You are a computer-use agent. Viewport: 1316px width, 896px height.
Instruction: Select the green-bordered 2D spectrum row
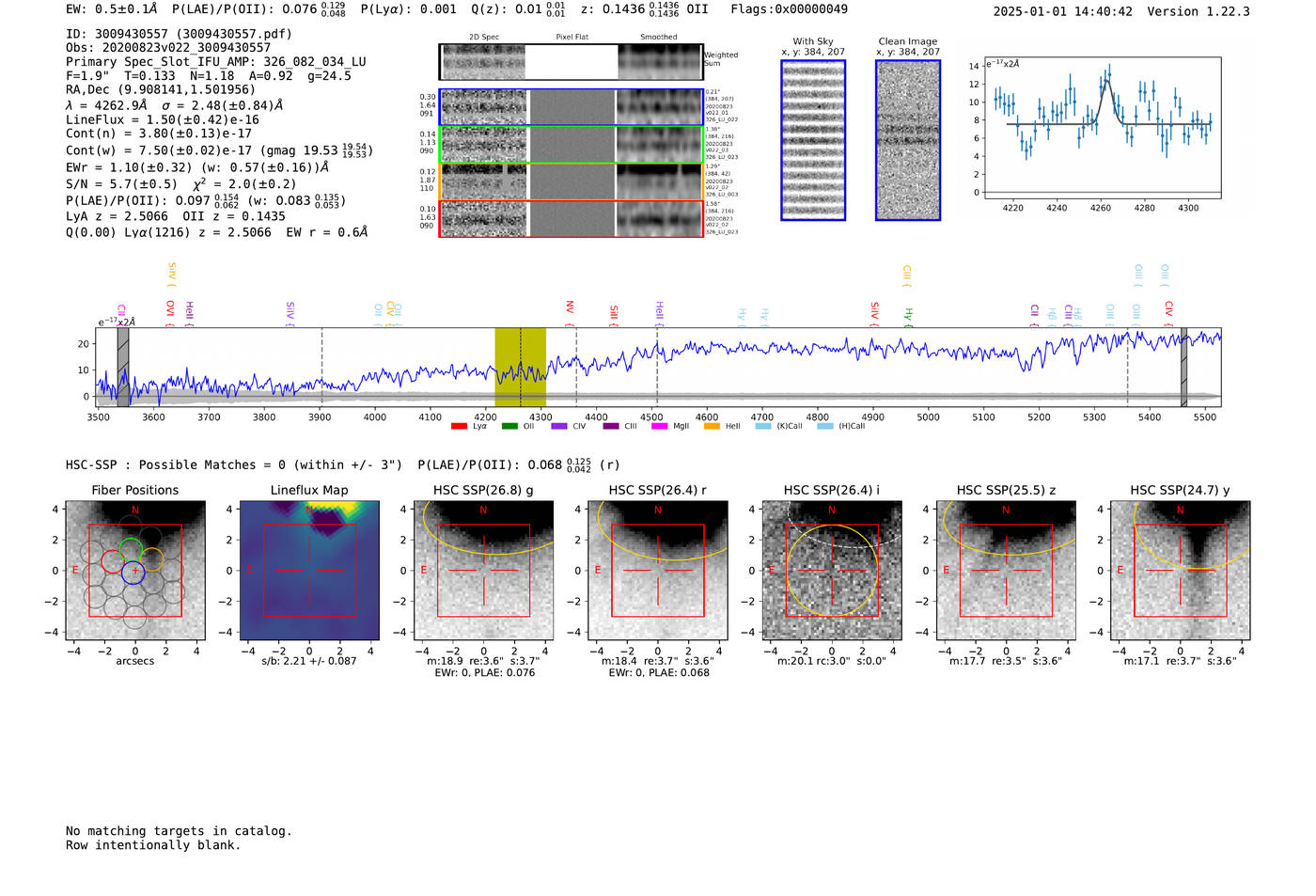click(571, 145)
